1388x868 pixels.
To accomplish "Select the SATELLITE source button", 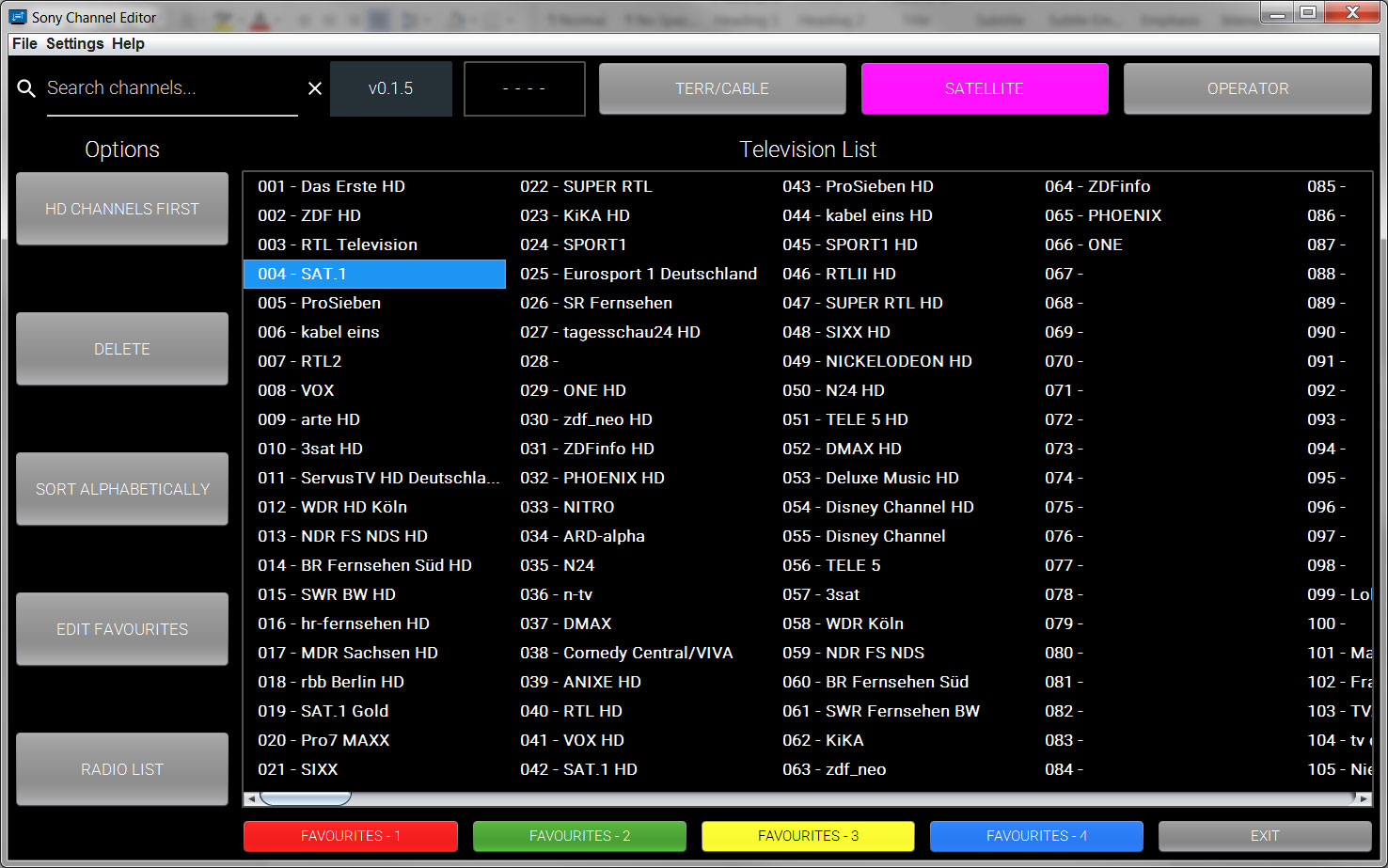I will pos(984,88).
